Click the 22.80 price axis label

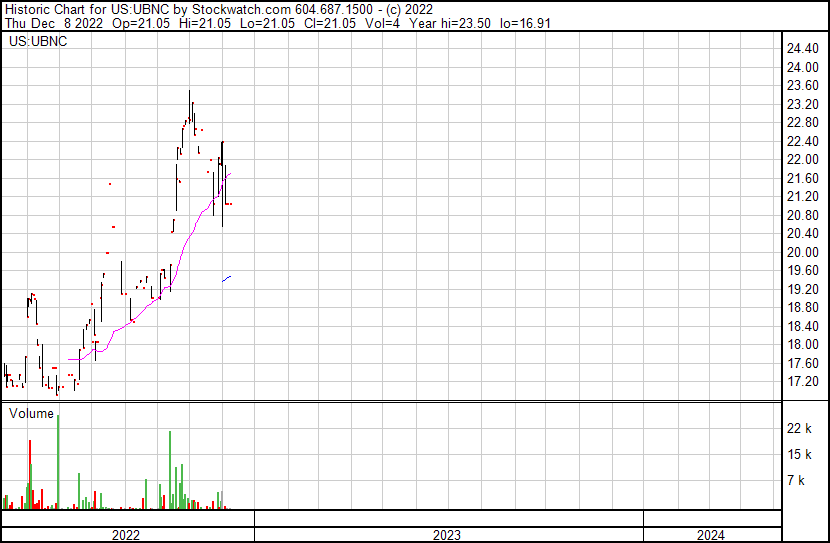pos(802,123)
